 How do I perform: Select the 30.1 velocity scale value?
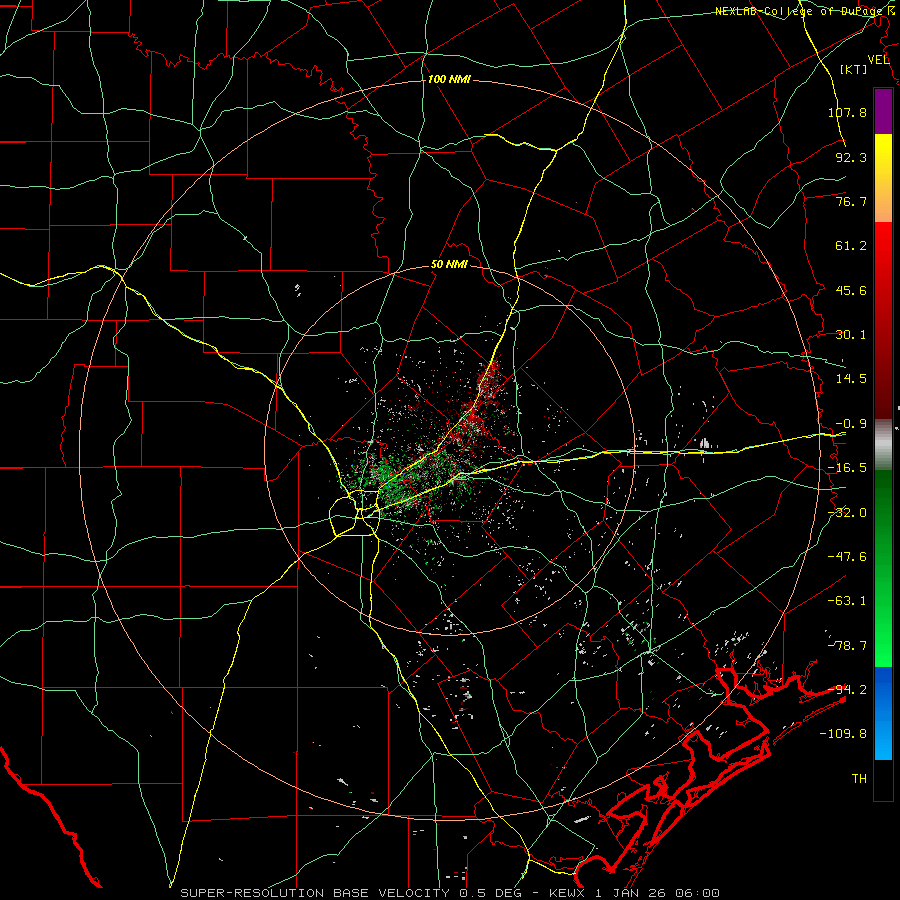[851, 335]
